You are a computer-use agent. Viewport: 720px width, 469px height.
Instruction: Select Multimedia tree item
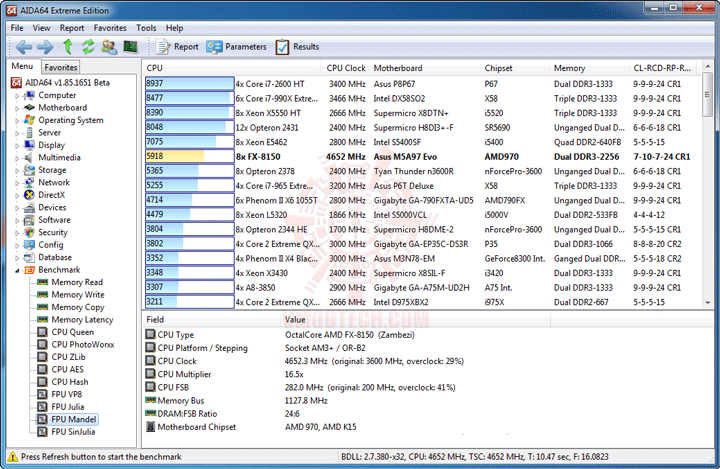[x=59, y=158]
